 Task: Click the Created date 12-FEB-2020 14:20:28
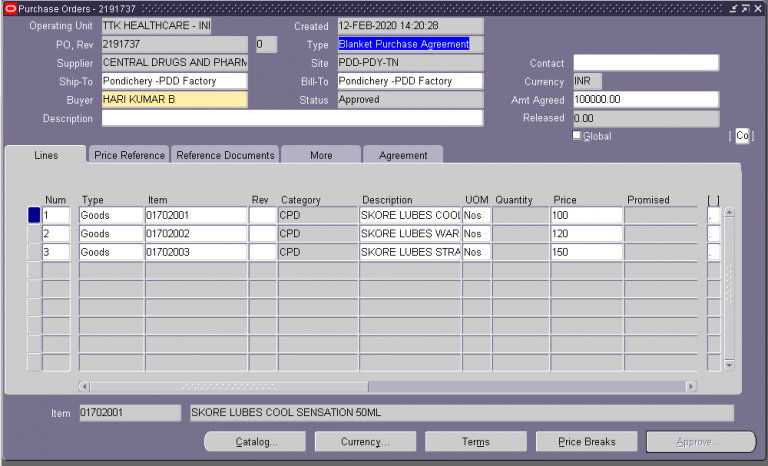[x=410, y=26]
